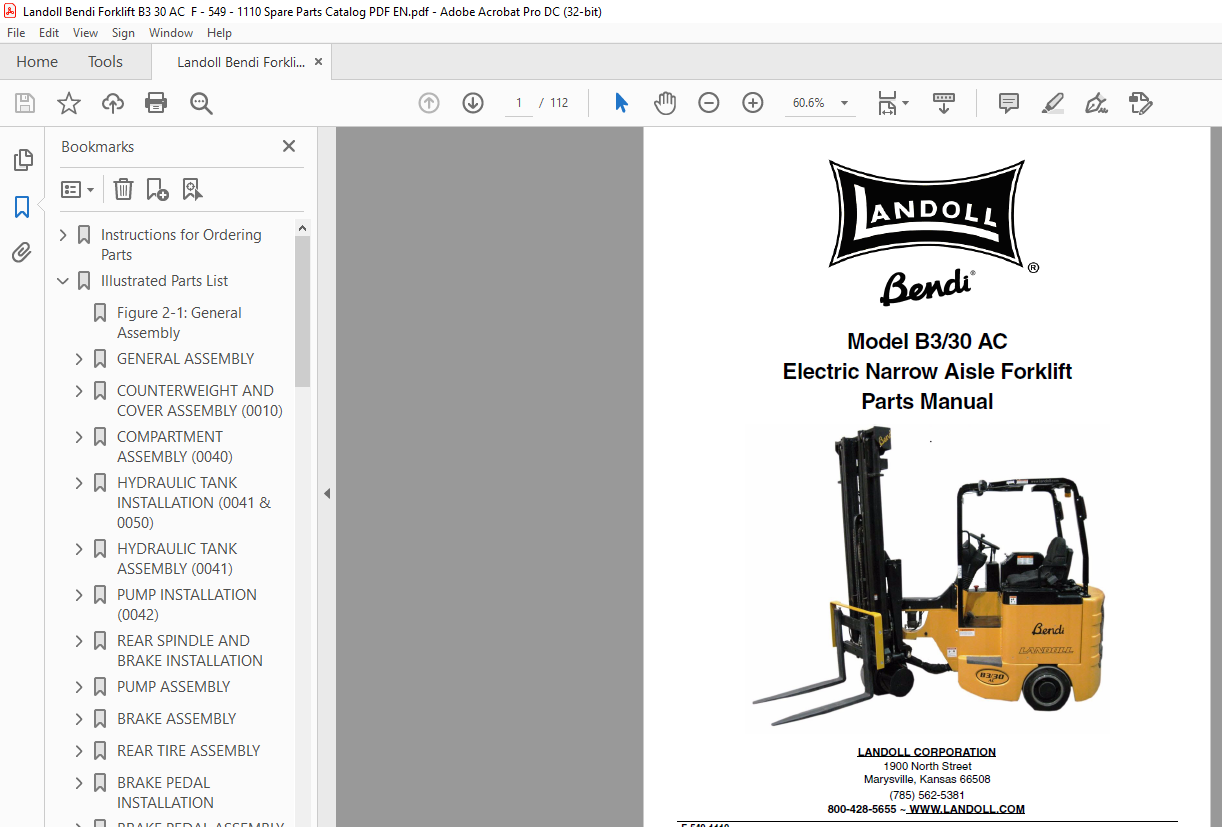The image size is (1222, 827).
Task: Close the Bookmarks panel
Action: click(x=289, y=146)
